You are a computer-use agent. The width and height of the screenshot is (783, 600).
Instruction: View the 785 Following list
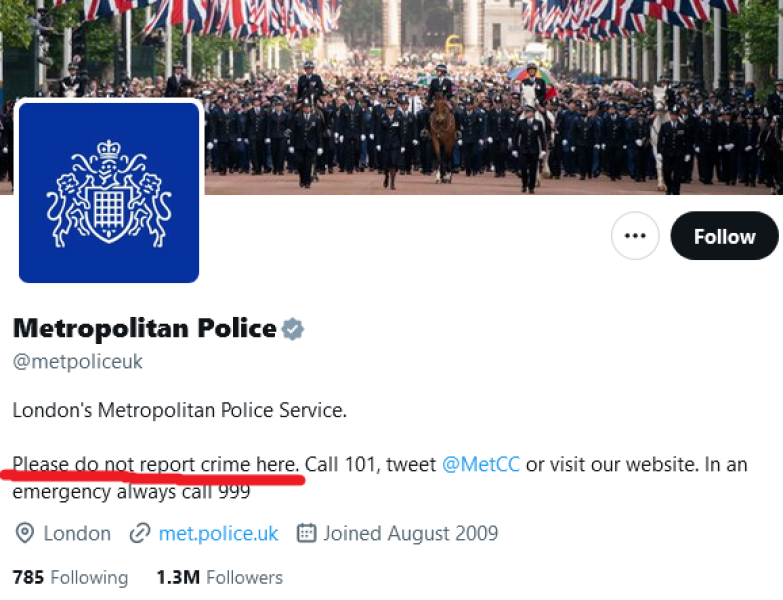point(70,578)
